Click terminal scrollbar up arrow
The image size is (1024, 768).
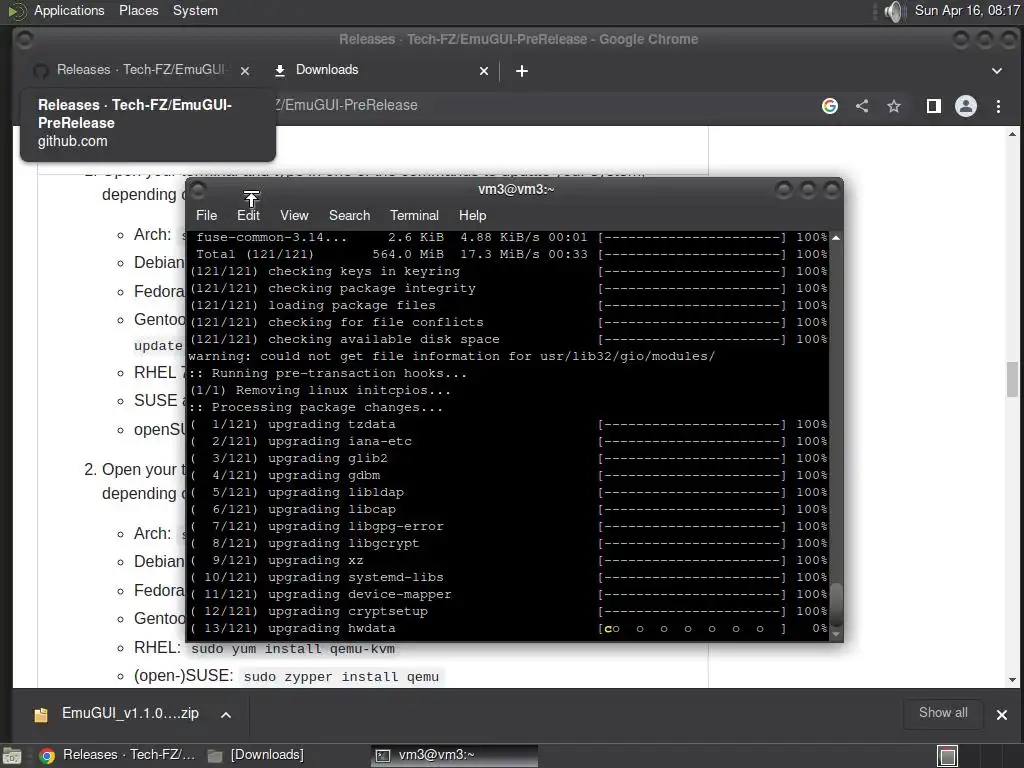[835, 238]
